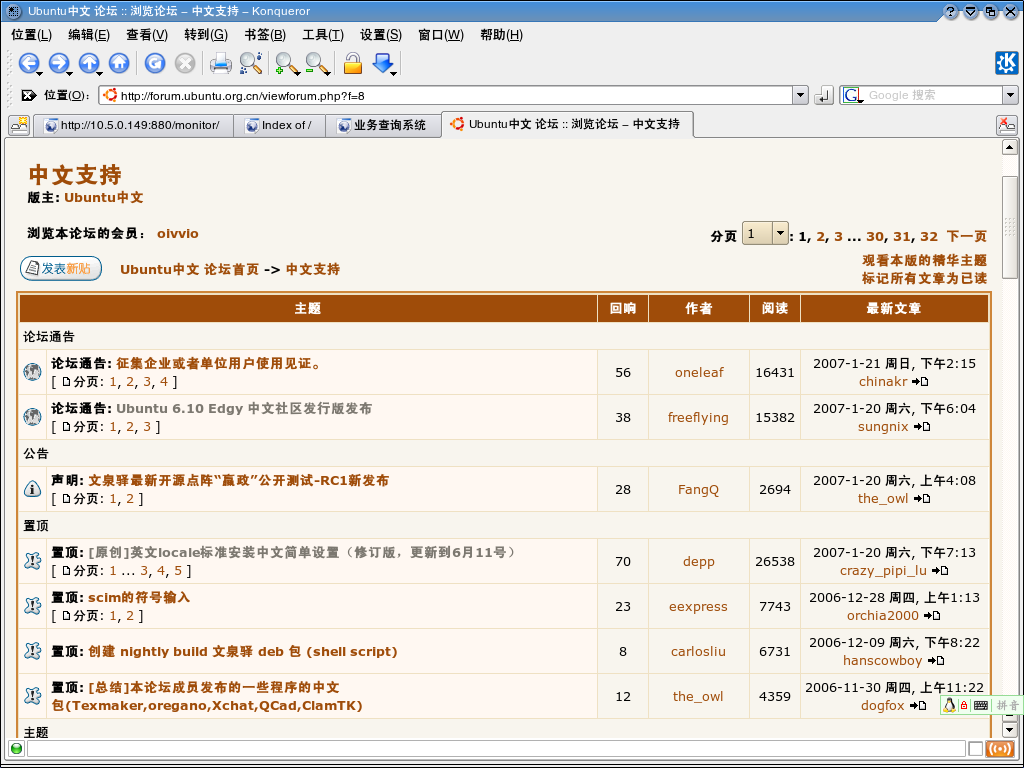This screenshot has height=768, width=1024.
Task: Open author profile link depp
Action: (698, 562)
